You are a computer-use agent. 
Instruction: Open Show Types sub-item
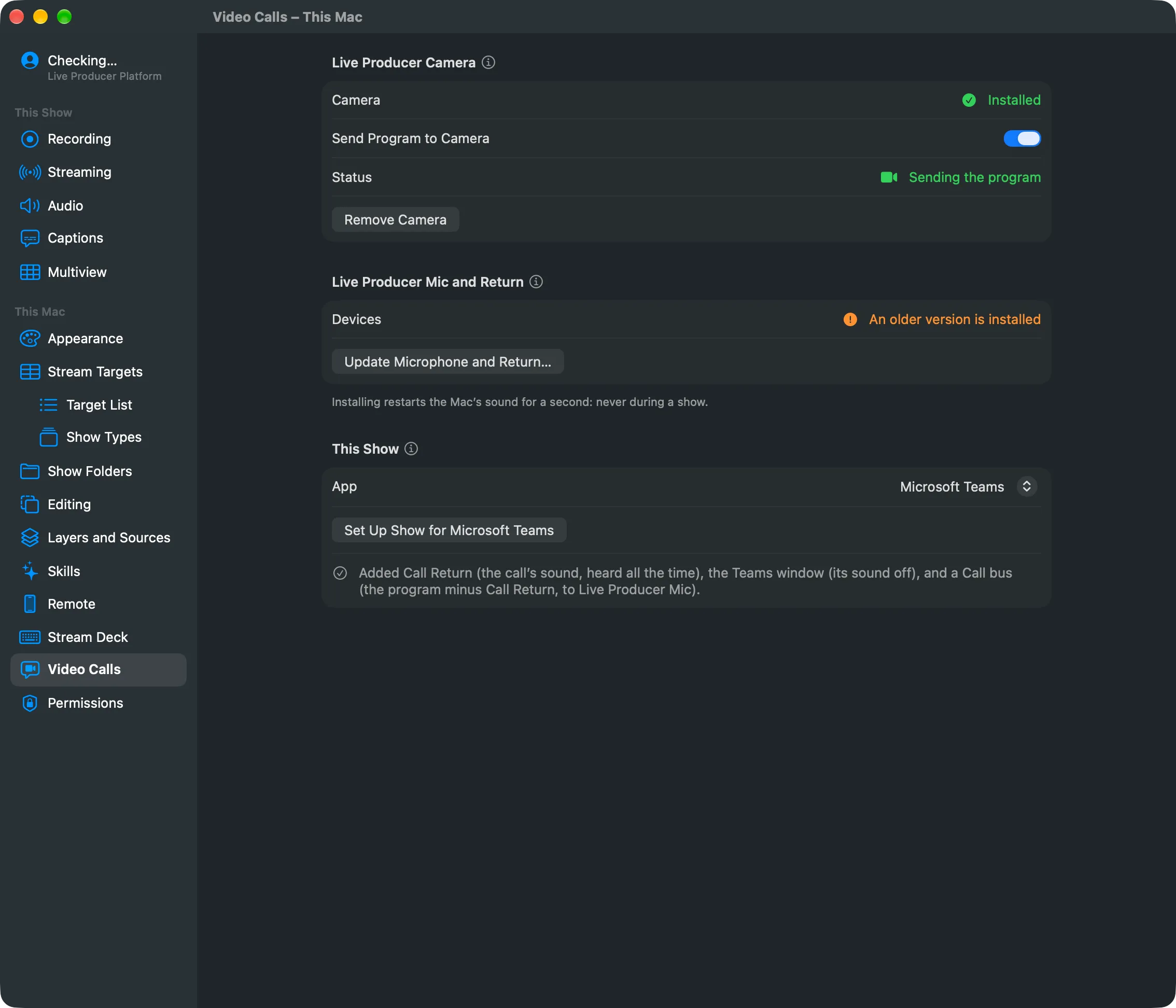coord(98,437)
